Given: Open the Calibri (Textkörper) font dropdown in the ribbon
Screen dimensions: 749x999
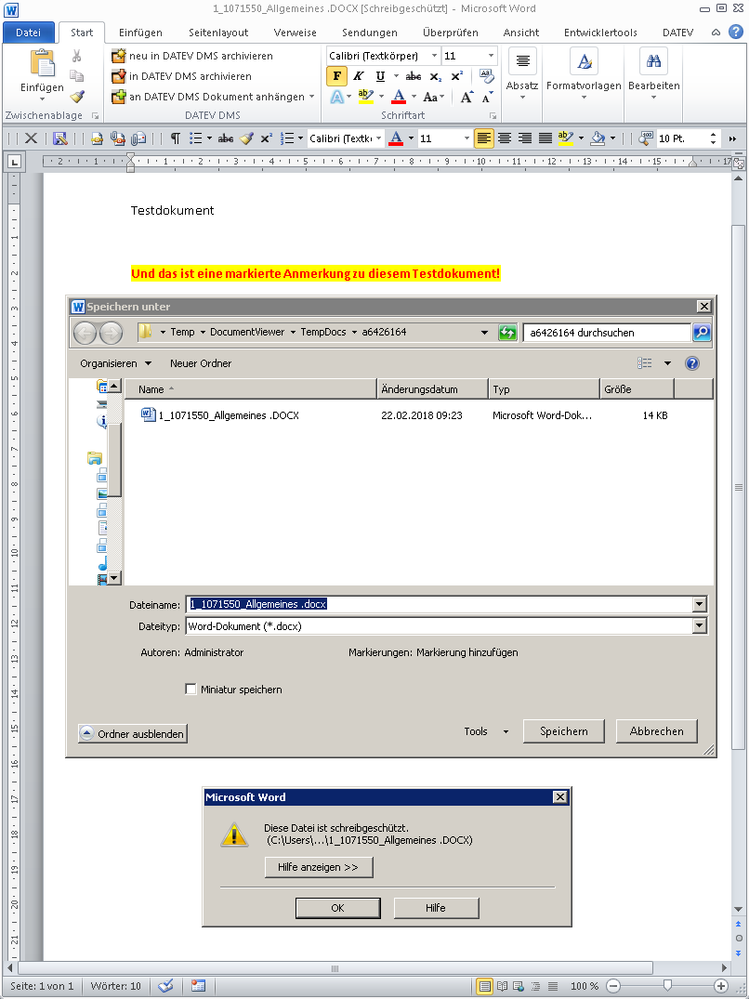Looking at the screenshot, I should [x=434, y=56].
